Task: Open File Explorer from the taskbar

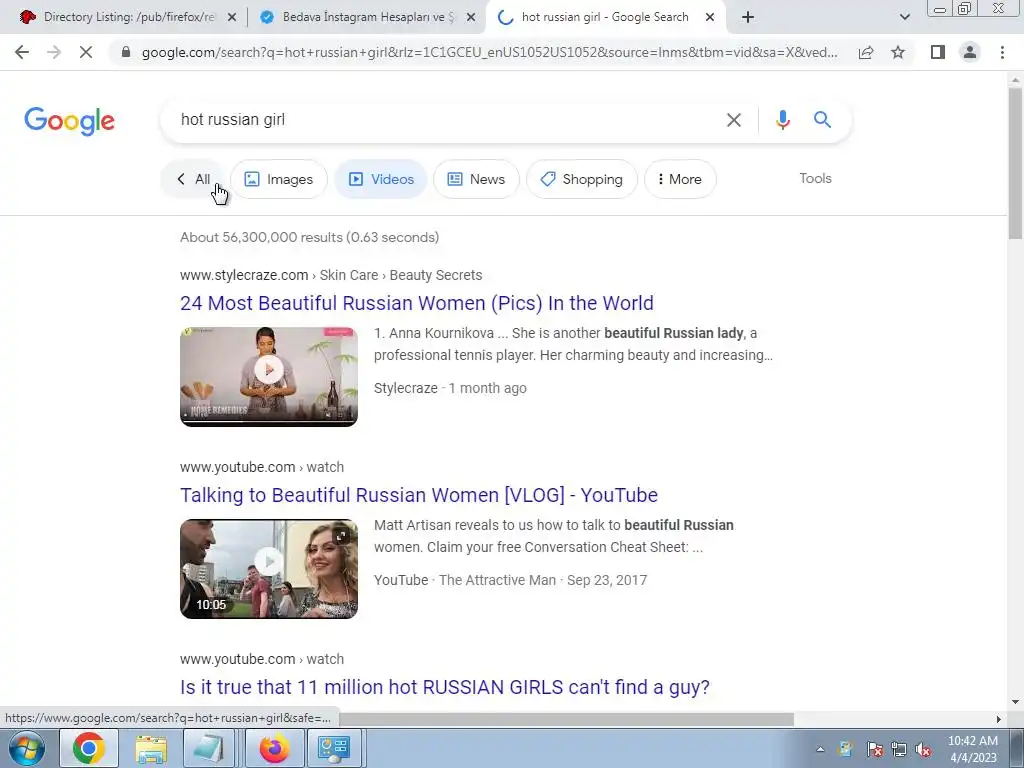Action: tap(151, 748)
